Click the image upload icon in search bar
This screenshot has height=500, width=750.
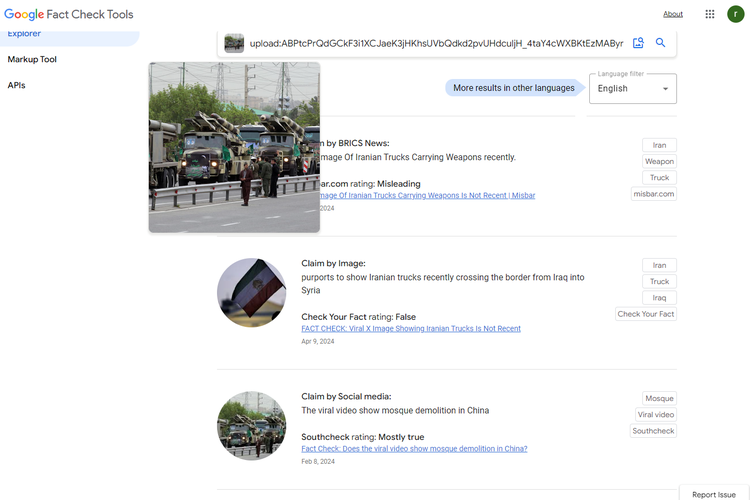(638, 43)
